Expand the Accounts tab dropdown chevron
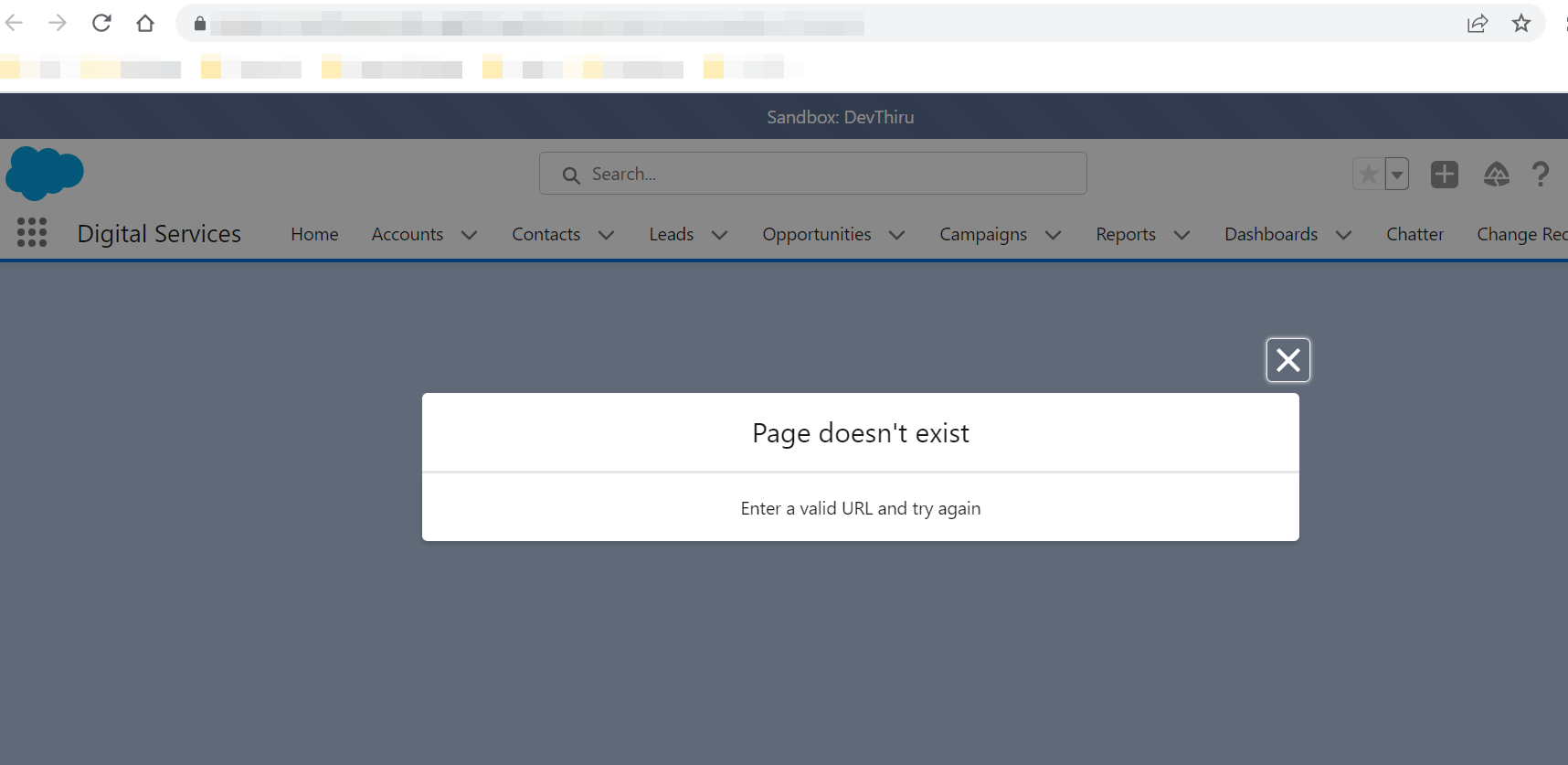The image size is (1568, 765). coord(470,235)
